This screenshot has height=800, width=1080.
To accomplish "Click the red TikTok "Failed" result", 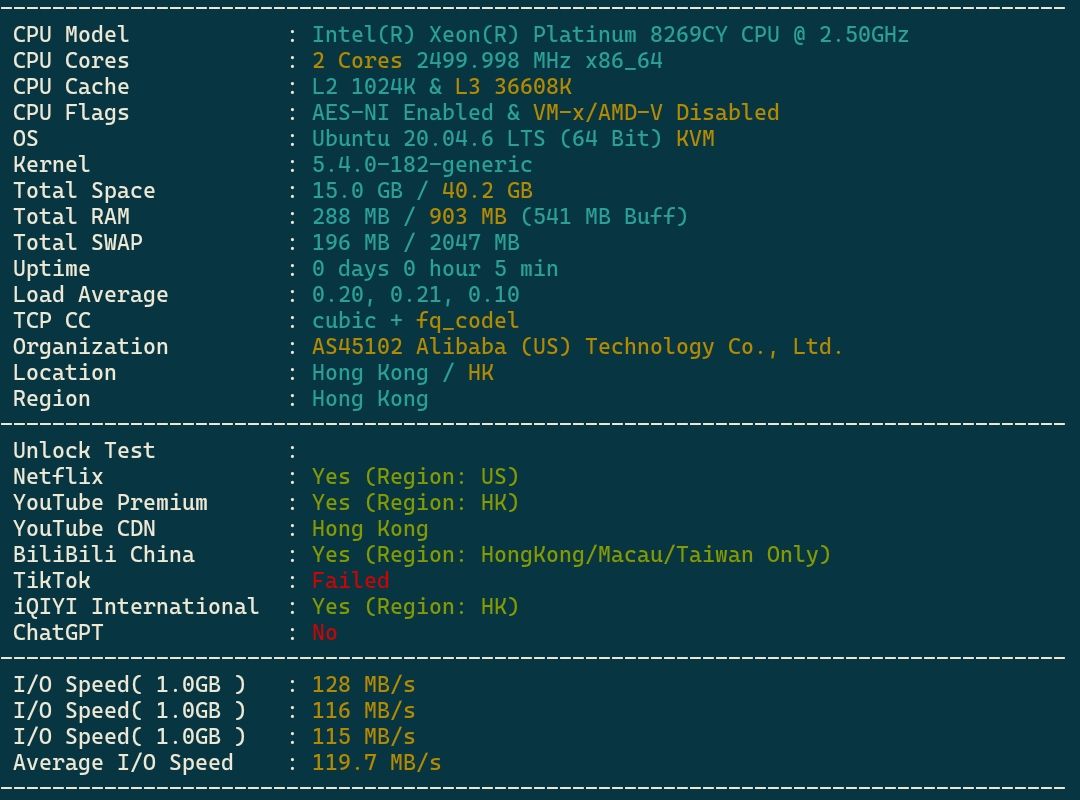I will (350, 581).
